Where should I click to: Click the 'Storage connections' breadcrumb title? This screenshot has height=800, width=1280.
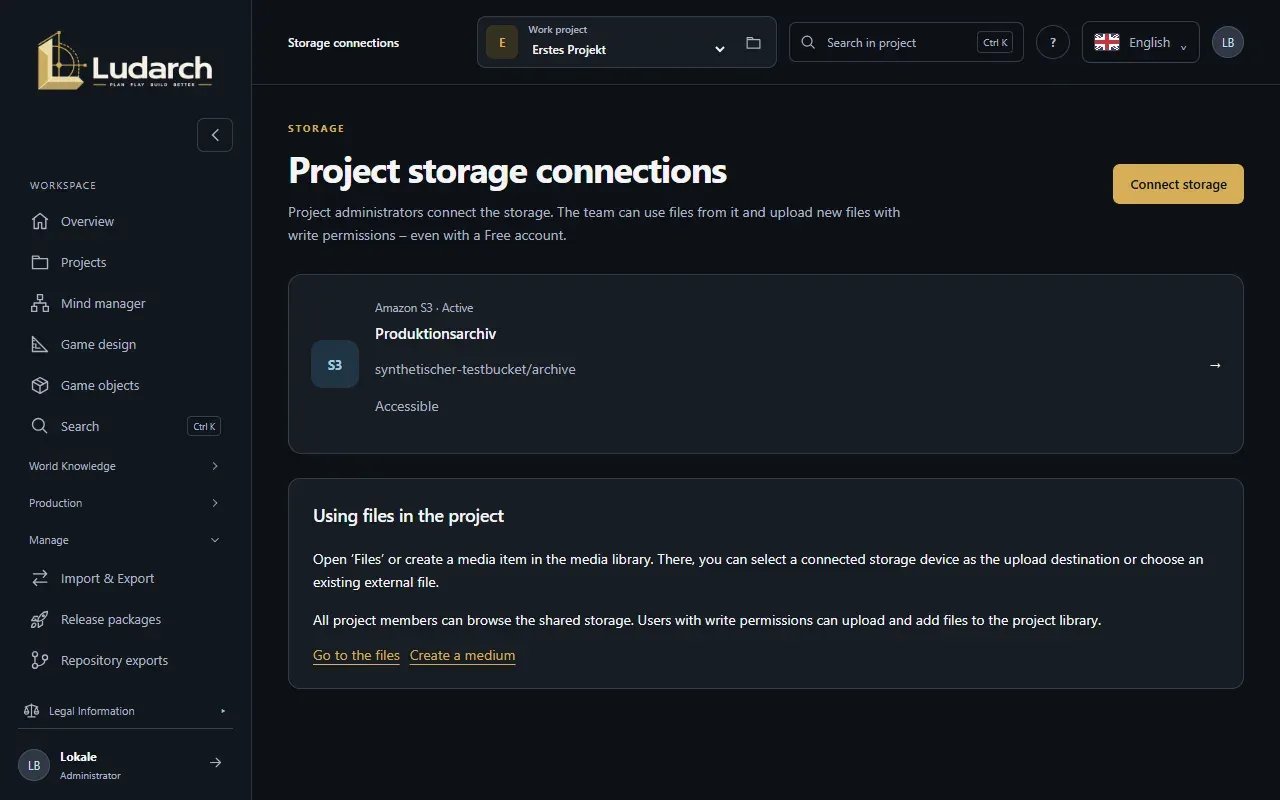[x=343, y=43]
